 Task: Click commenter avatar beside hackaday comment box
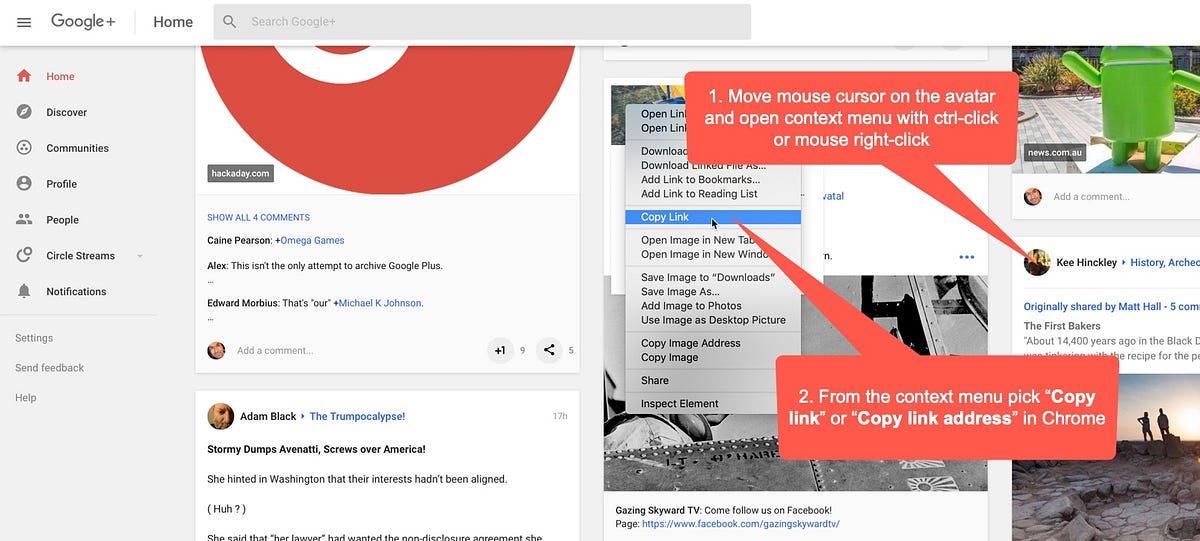point(216,350)
